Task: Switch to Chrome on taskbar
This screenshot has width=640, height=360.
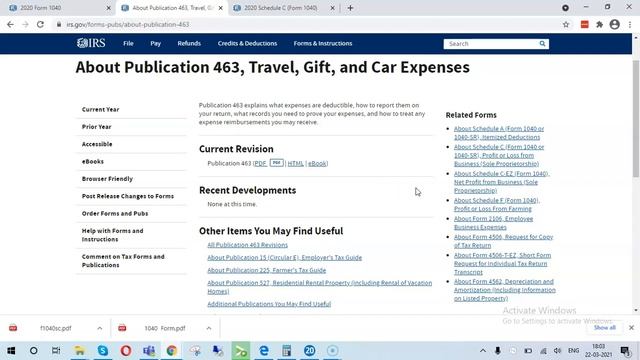Action: coord(172,351)
